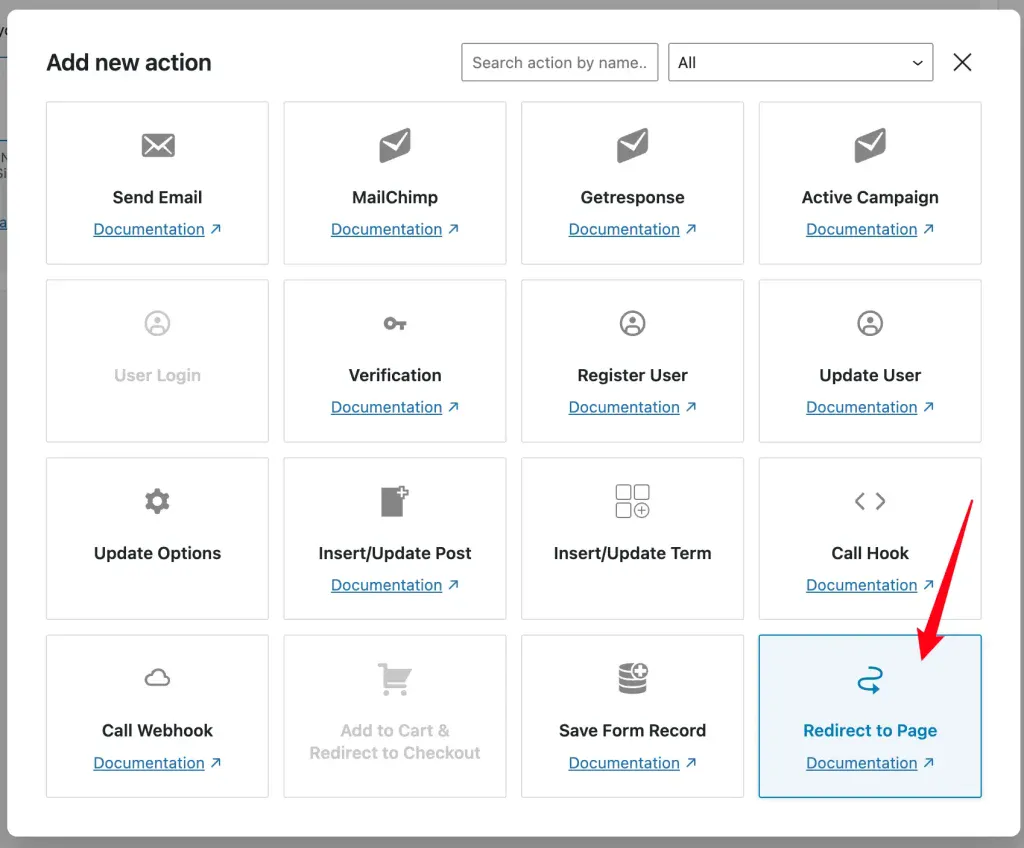Click the Getresponse title text
The width and height of the screenshot is (1024, 848).
pyautogui.click(x=632, y=197)
